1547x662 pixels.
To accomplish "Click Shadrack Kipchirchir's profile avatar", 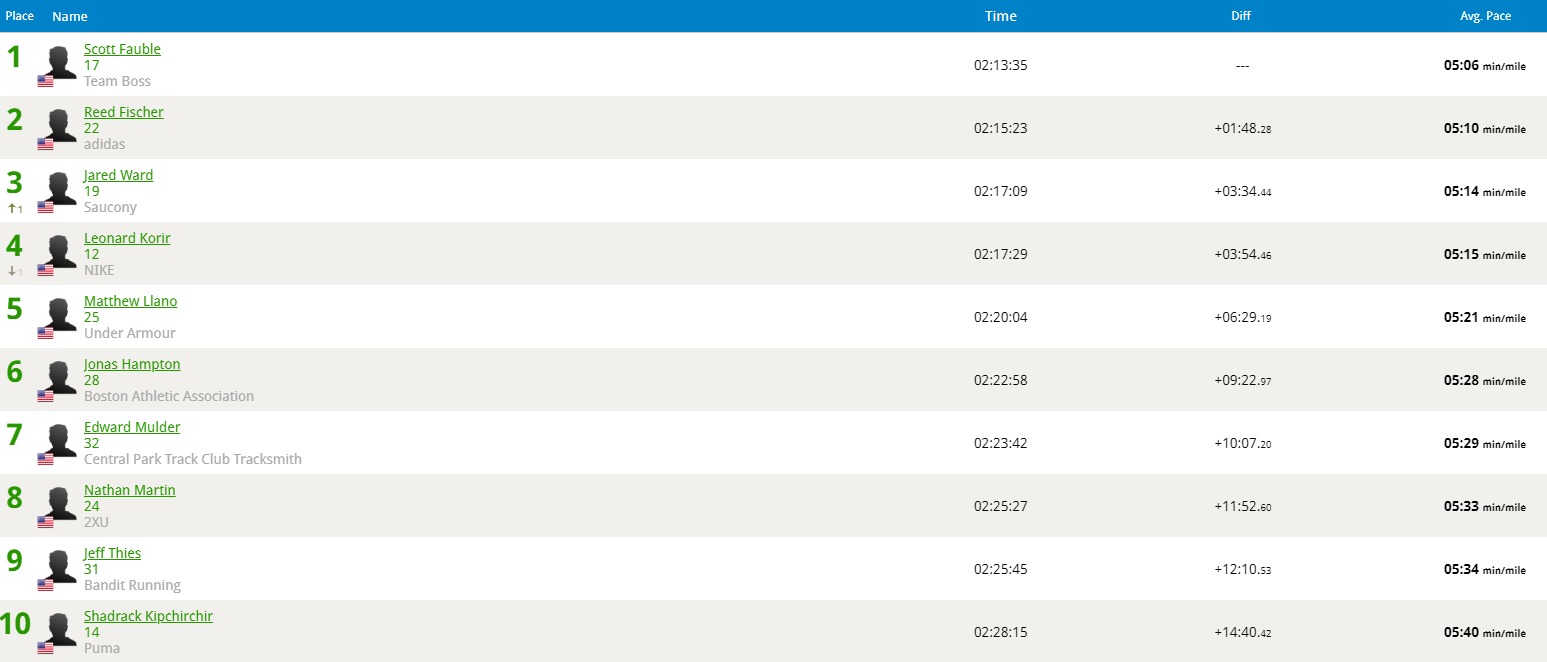I will [62, 629].
